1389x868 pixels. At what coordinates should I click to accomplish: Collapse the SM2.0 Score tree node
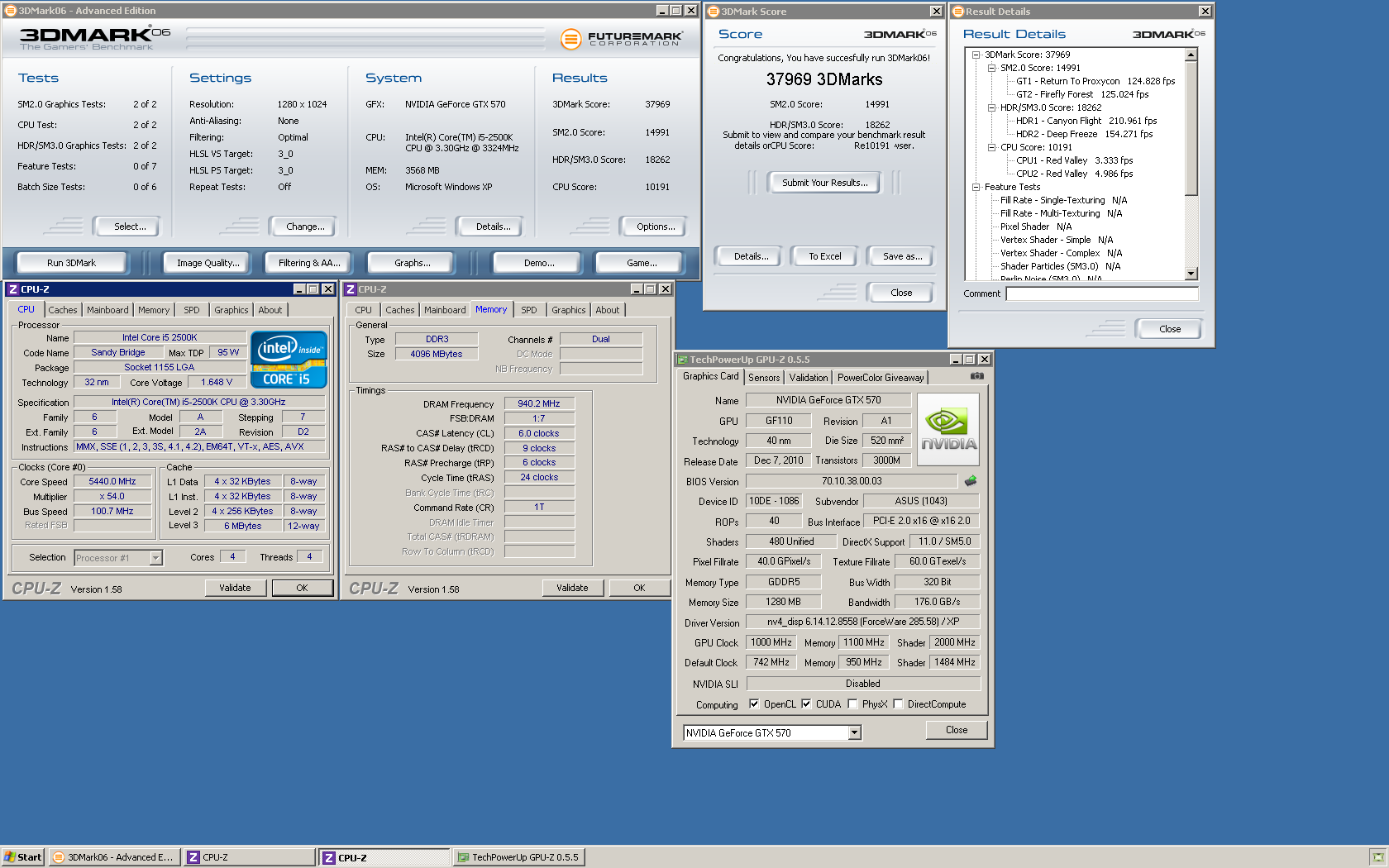click(x=991, y=68)
